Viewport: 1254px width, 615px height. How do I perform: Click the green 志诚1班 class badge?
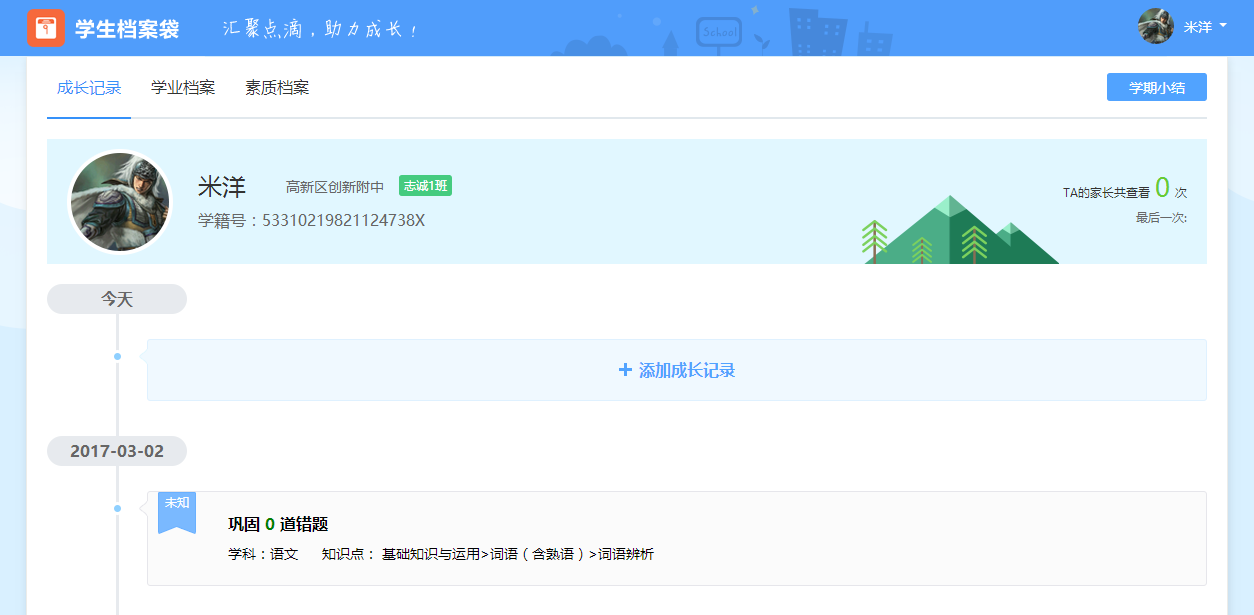425,186
